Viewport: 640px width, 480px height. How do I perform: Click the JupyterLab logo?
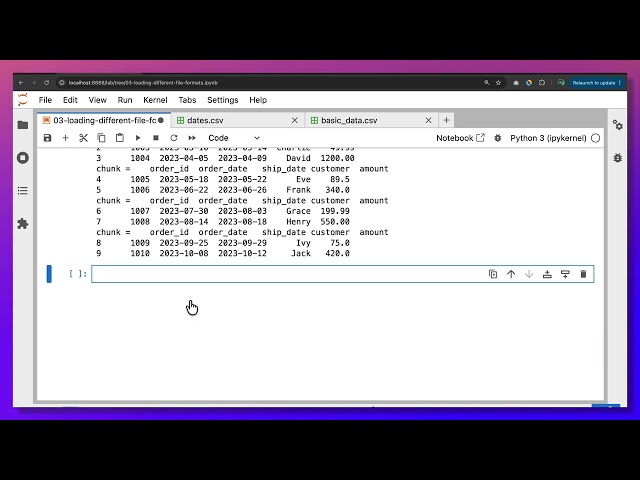point(23,99)
